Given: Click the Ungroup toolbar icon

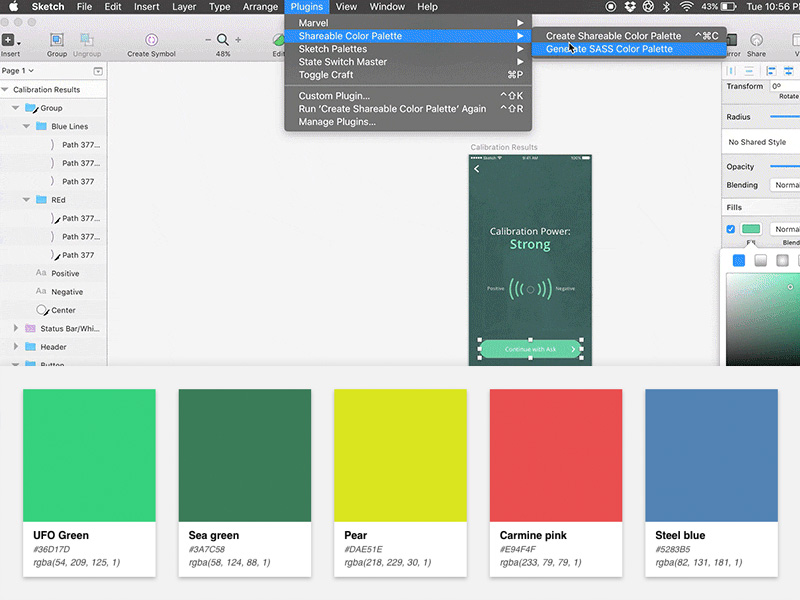Looking at the screenshot, I should (87, 40).
